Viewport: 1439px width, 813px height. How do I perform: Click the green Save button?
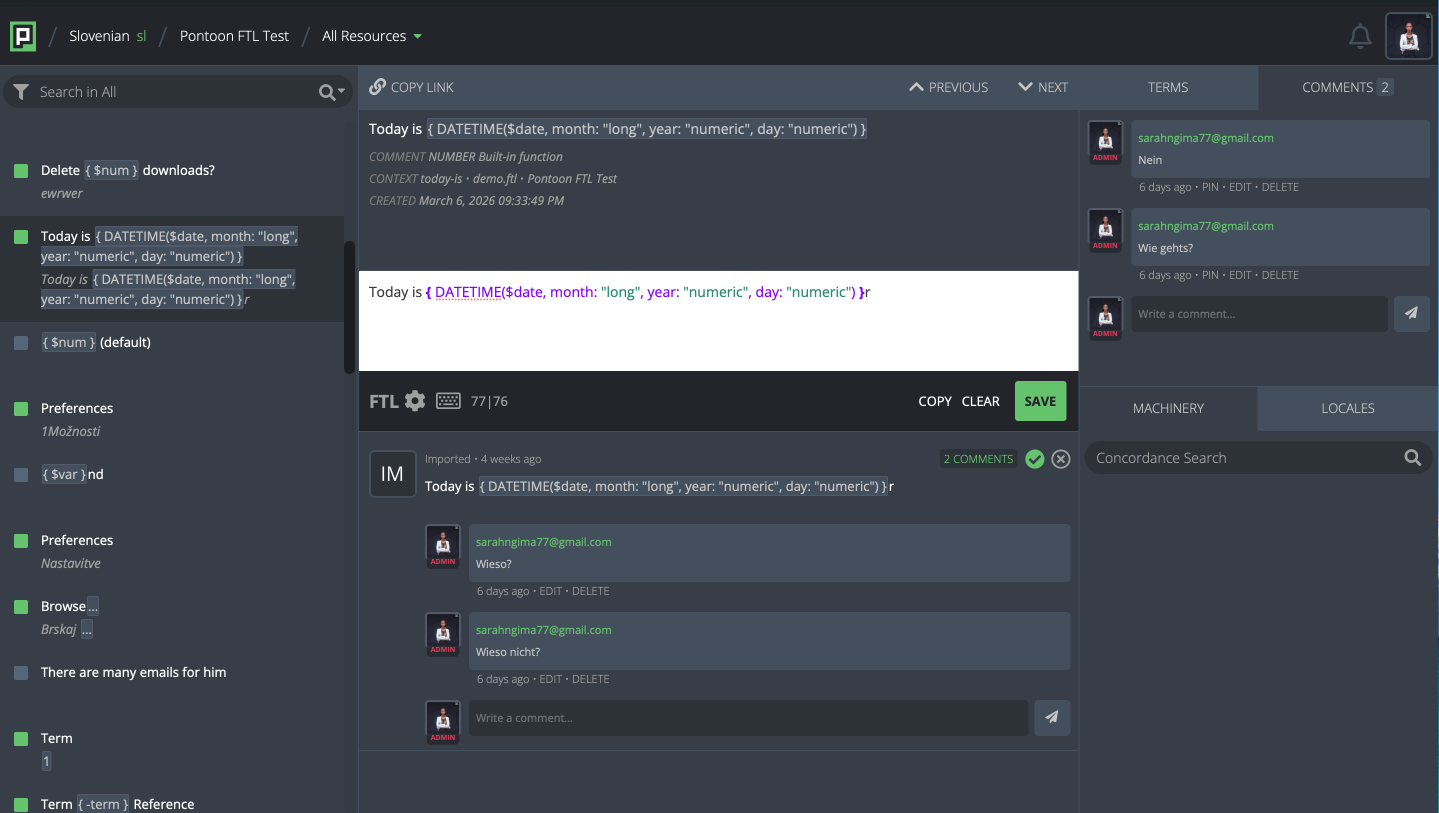click(1040, 401)
